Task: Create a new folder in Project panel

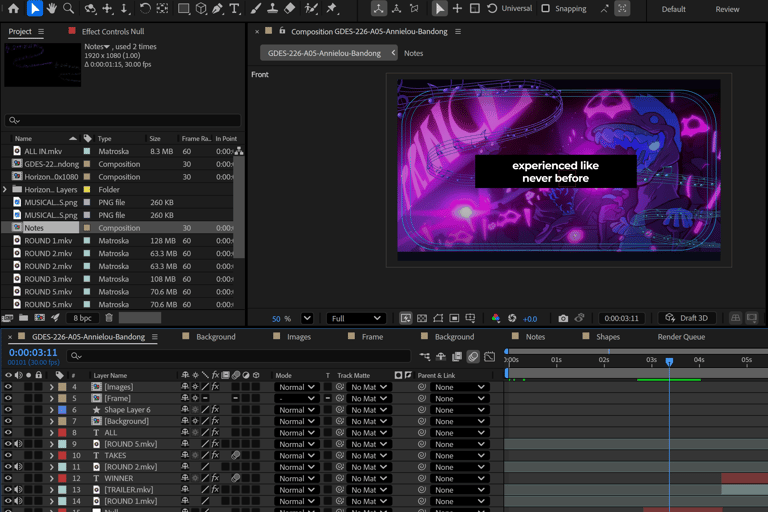Action: (x=24, y=317)
